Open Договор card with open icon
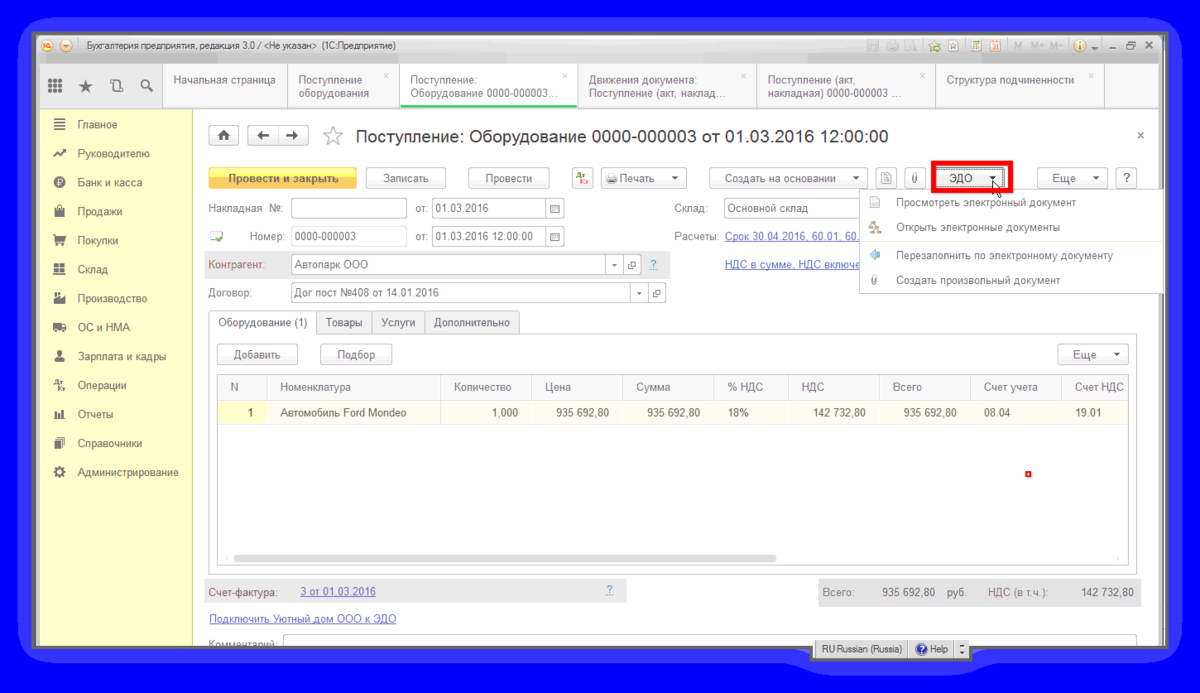1200x693 pixels. click(x=657, y=294)
